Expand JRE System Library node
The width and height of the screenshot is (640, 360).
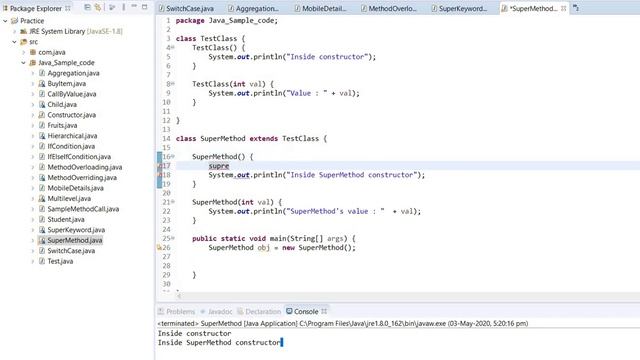pos(14,31)
